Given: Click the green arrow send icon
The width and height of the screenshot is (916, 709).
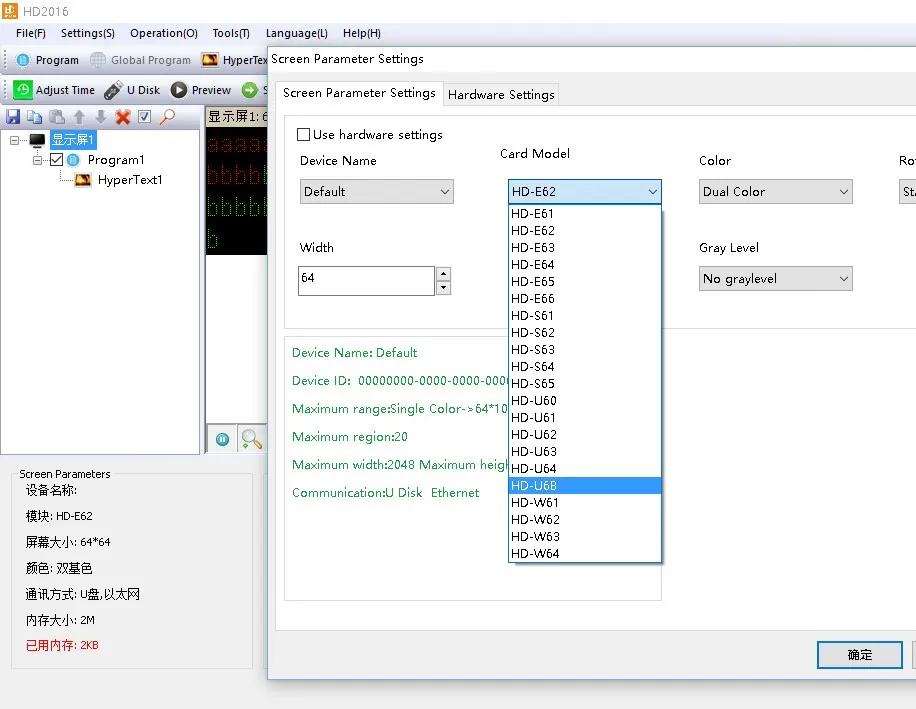Looking at the screenshot, I should click(x=250, y=90).
